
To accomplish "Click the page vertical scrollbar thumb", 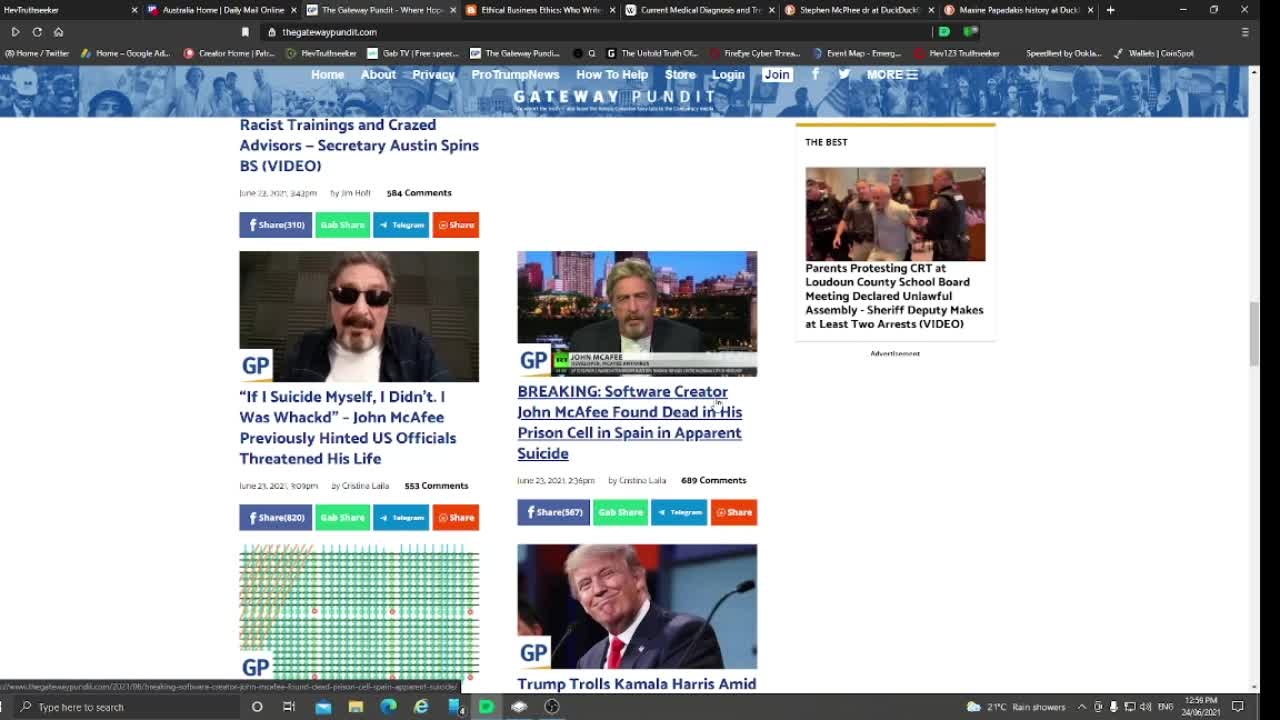I will (x=1254, y=334).
